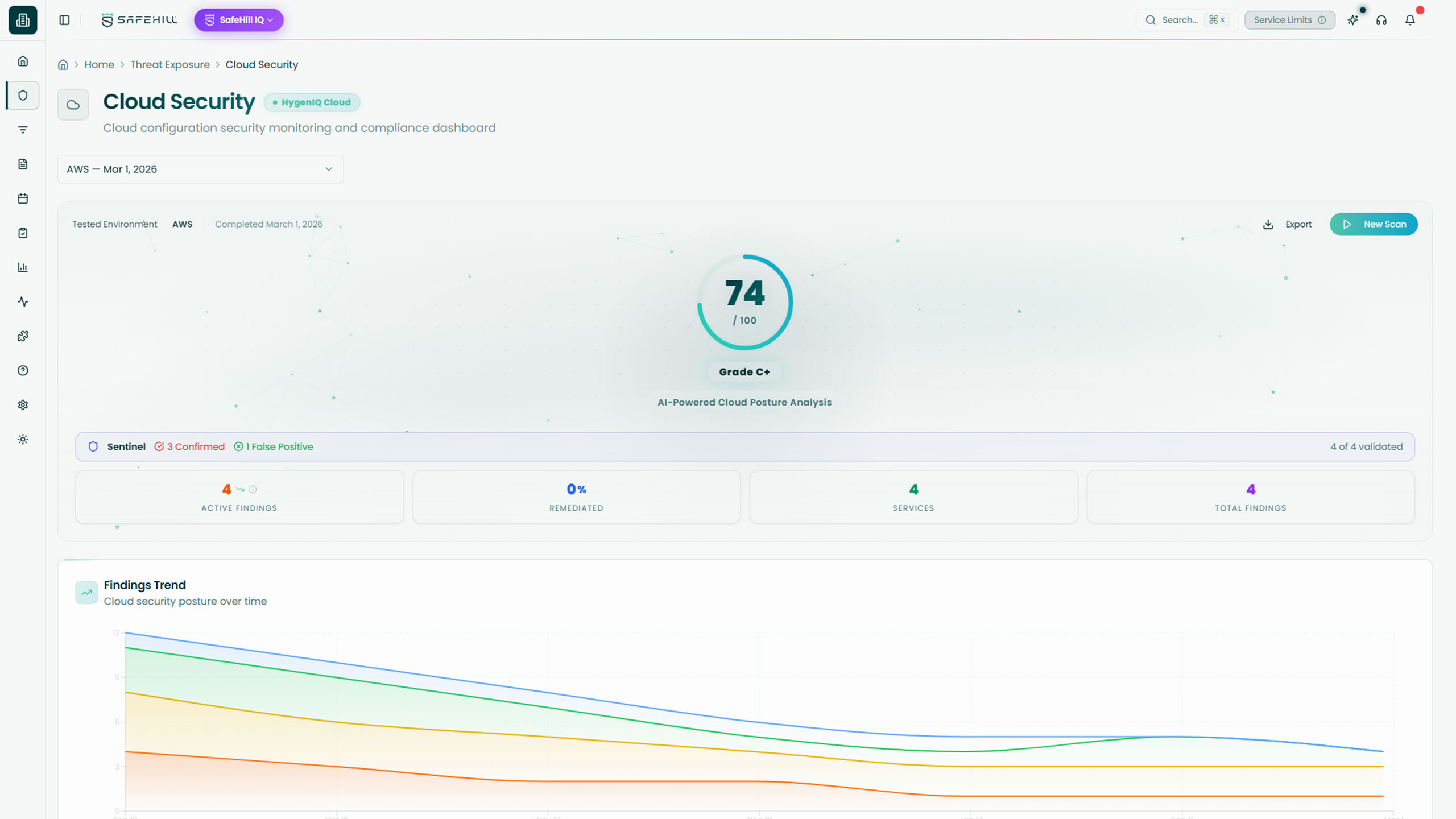The width and height of the screenshot is (1456, 819).
Task: Expand the SafeHill IQ dropdown
Action: tap(238, 20)
